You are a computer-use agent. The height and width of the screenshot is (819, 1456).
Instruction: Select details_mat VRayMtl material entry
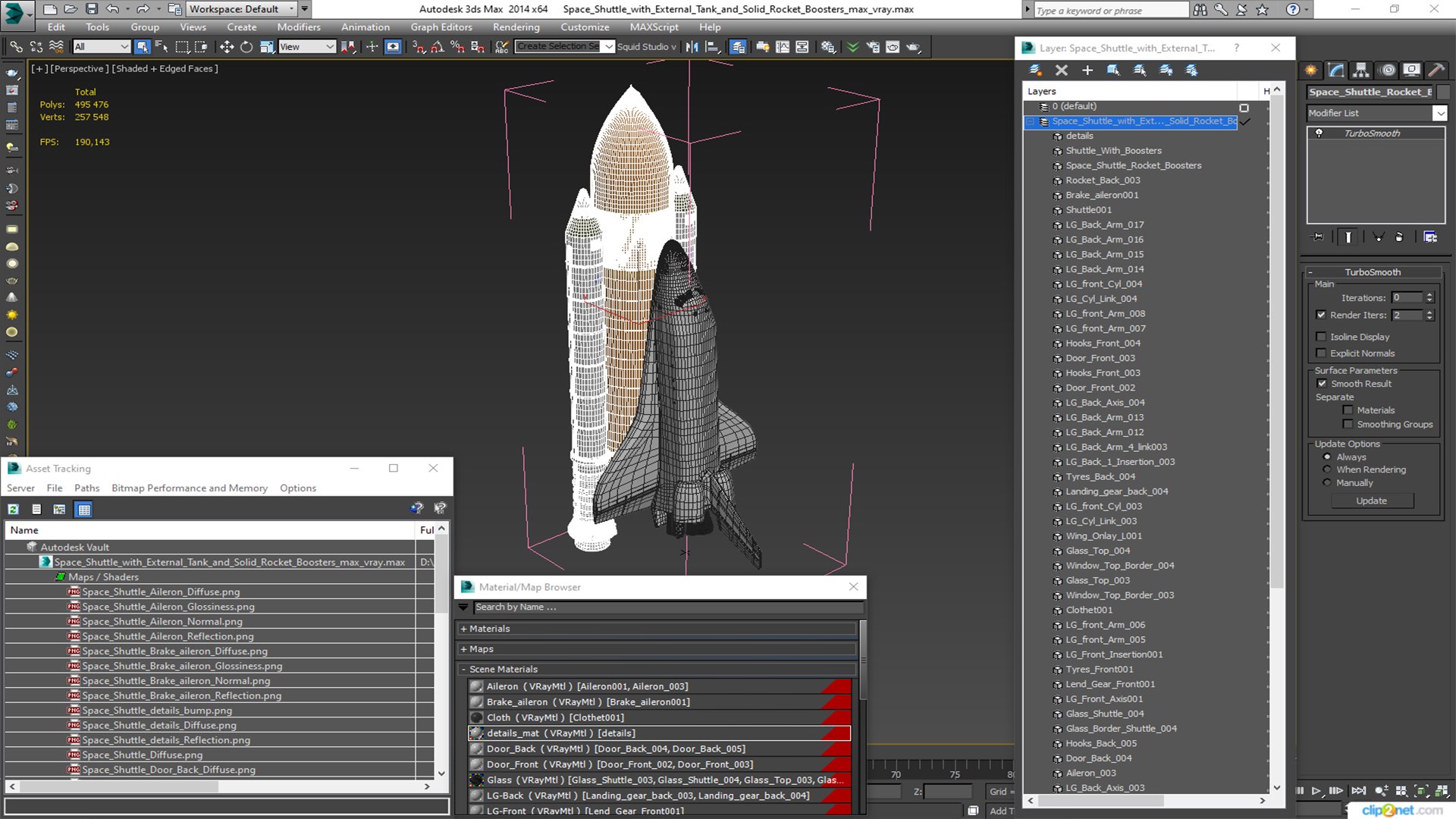[x=659, y=733]
